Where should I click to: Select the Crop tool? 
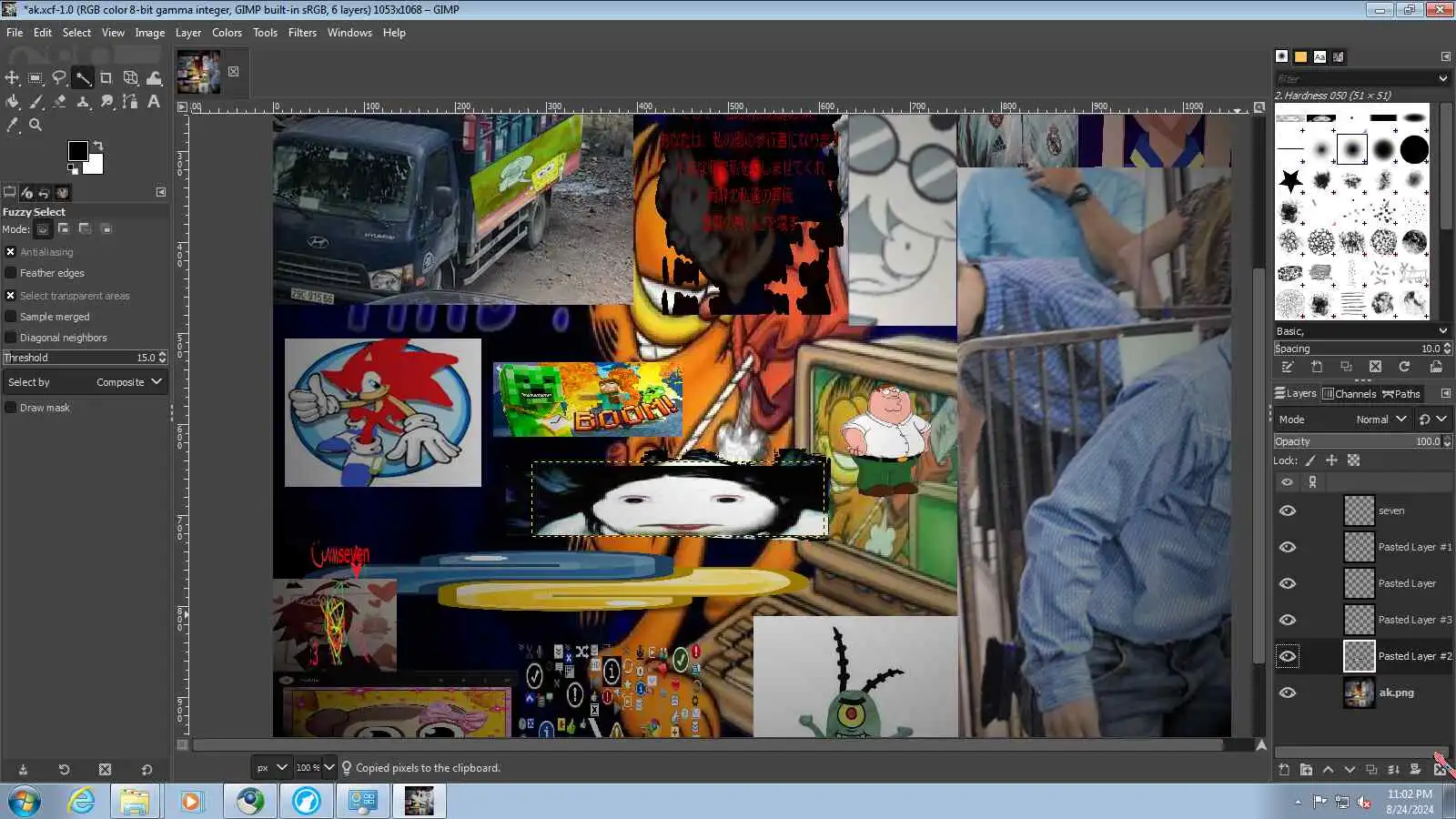pyautogui.click(x=106, y=78)
